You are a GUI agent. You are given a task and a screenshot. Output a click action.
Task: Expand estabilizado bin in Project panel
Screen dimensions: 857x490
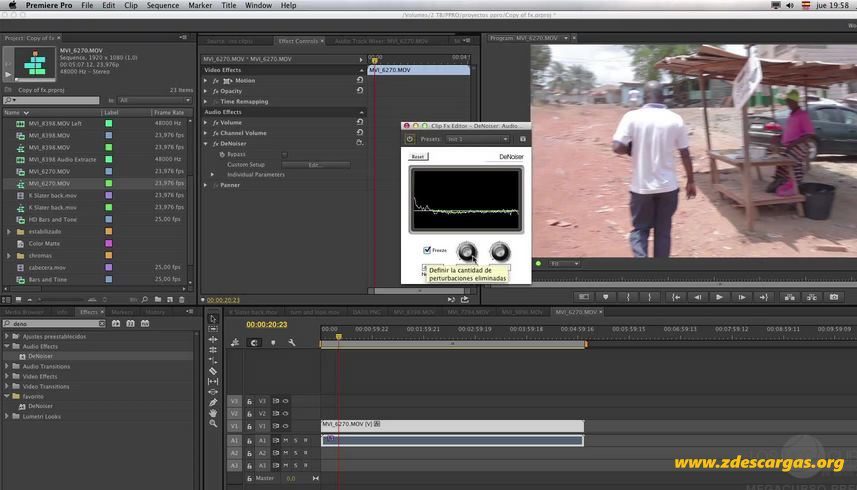8,232
